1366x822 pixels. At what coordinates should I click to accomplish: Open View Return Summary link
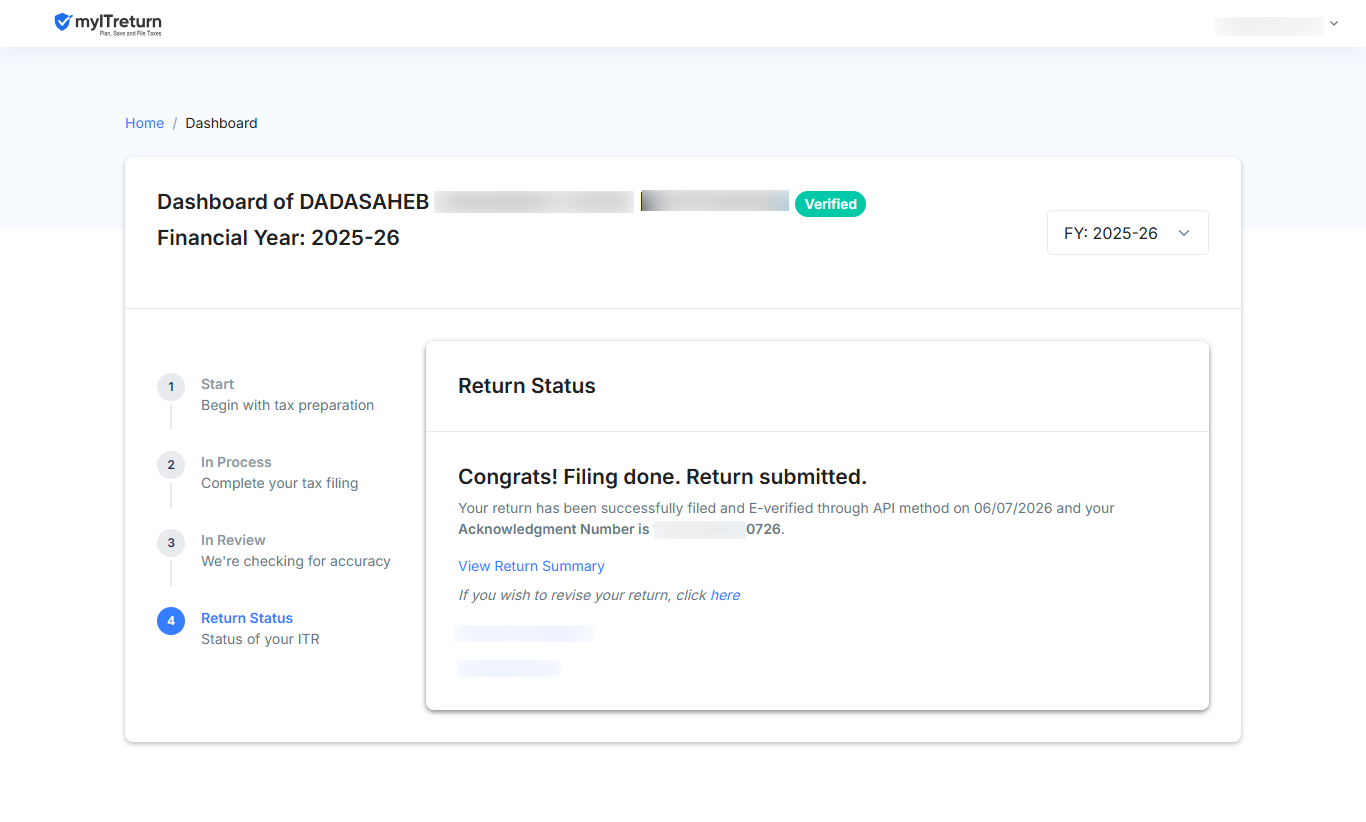tap(531, 566)
